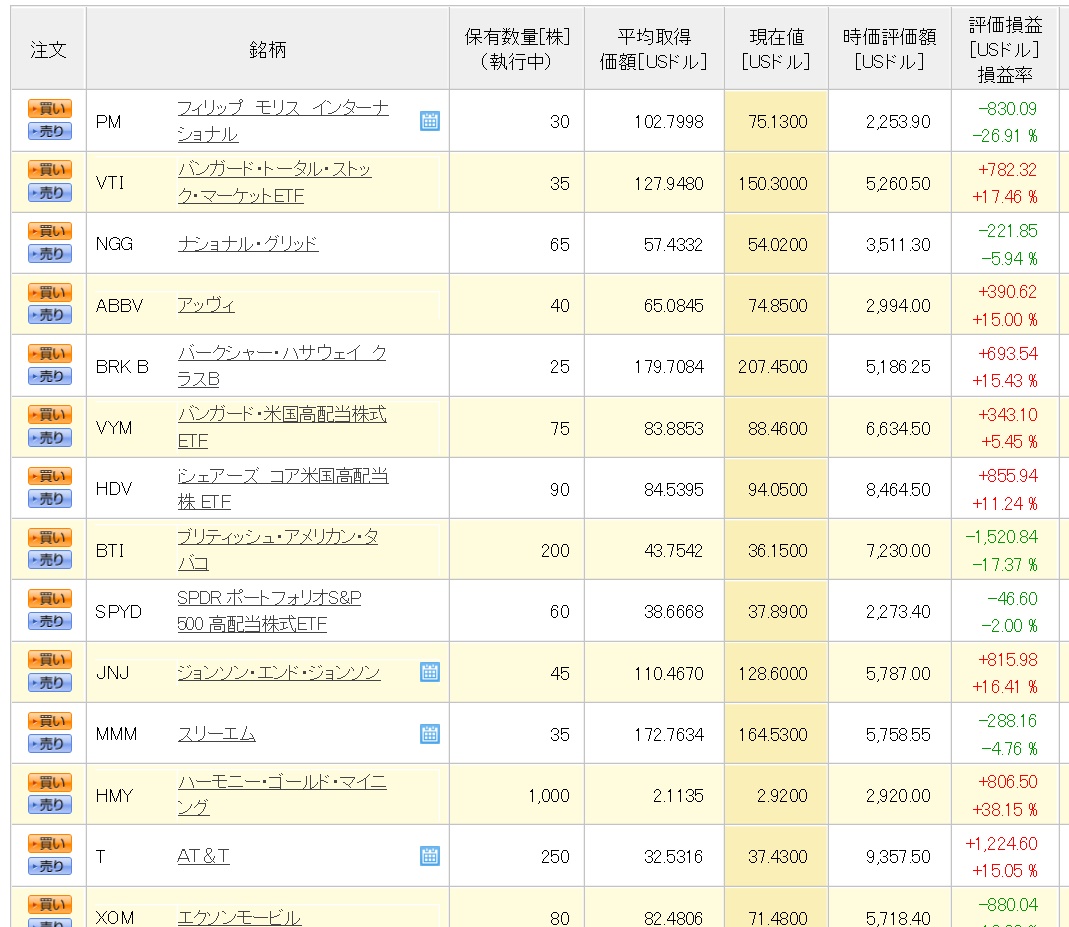Click the 売り sell button for HDV
This screenshot has height=927, width=1069.
[x=49, y=498]
